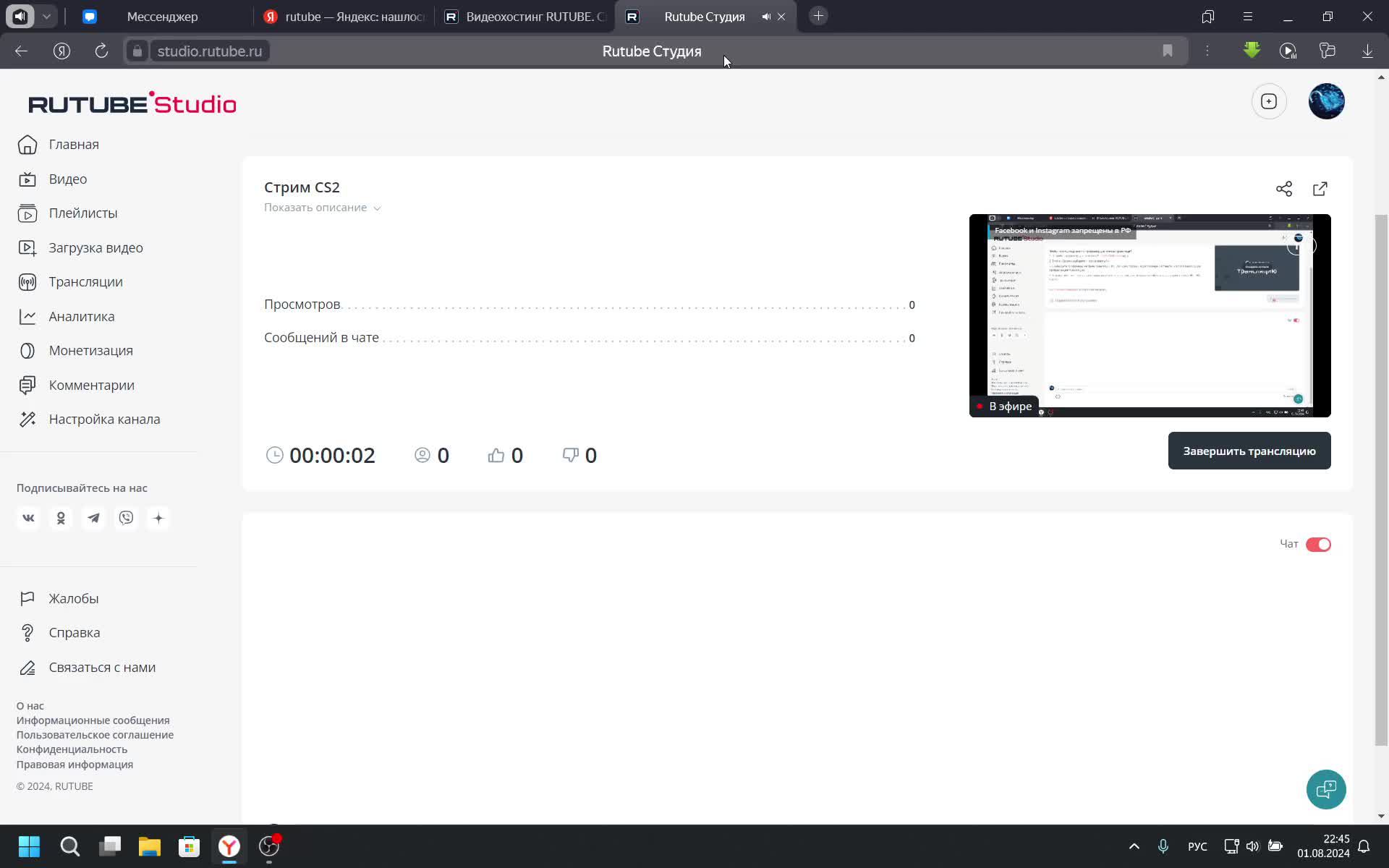Click the live stream preview thumbnail

pos(1150,315)
